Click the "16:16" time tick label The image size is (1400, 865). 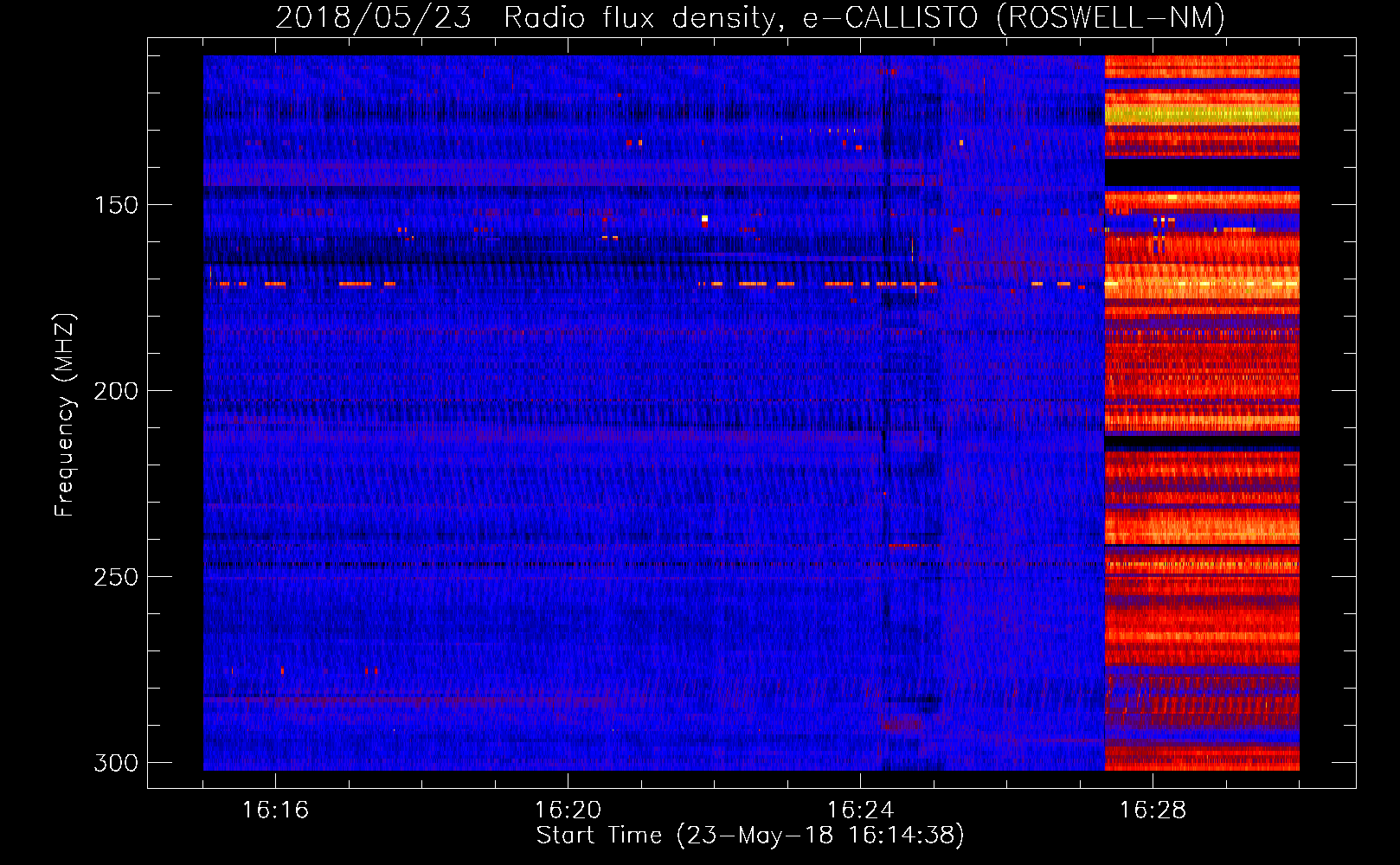275,810
